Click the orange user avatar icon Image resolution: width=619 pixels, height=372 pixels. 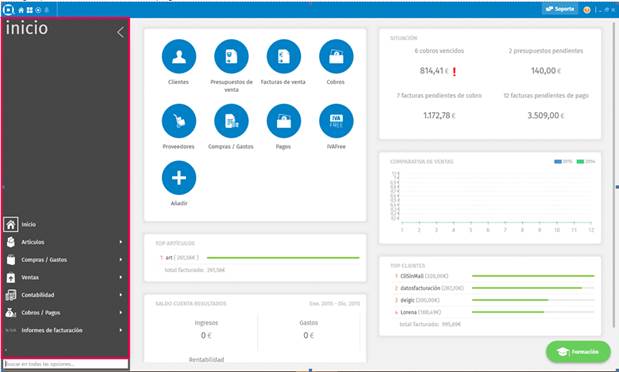point(587,10)
